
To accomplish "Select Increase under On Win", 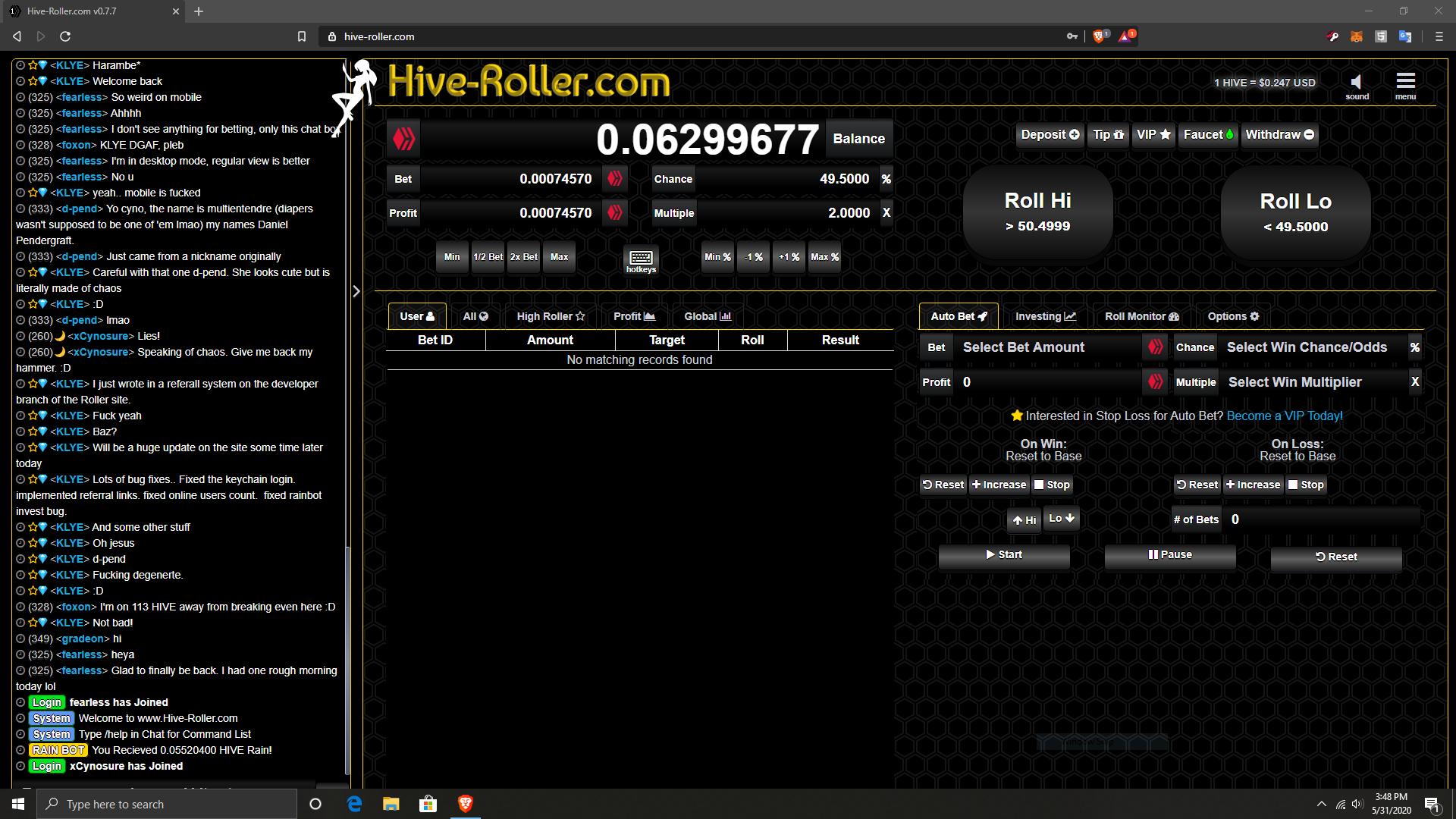I will point(999,485).
